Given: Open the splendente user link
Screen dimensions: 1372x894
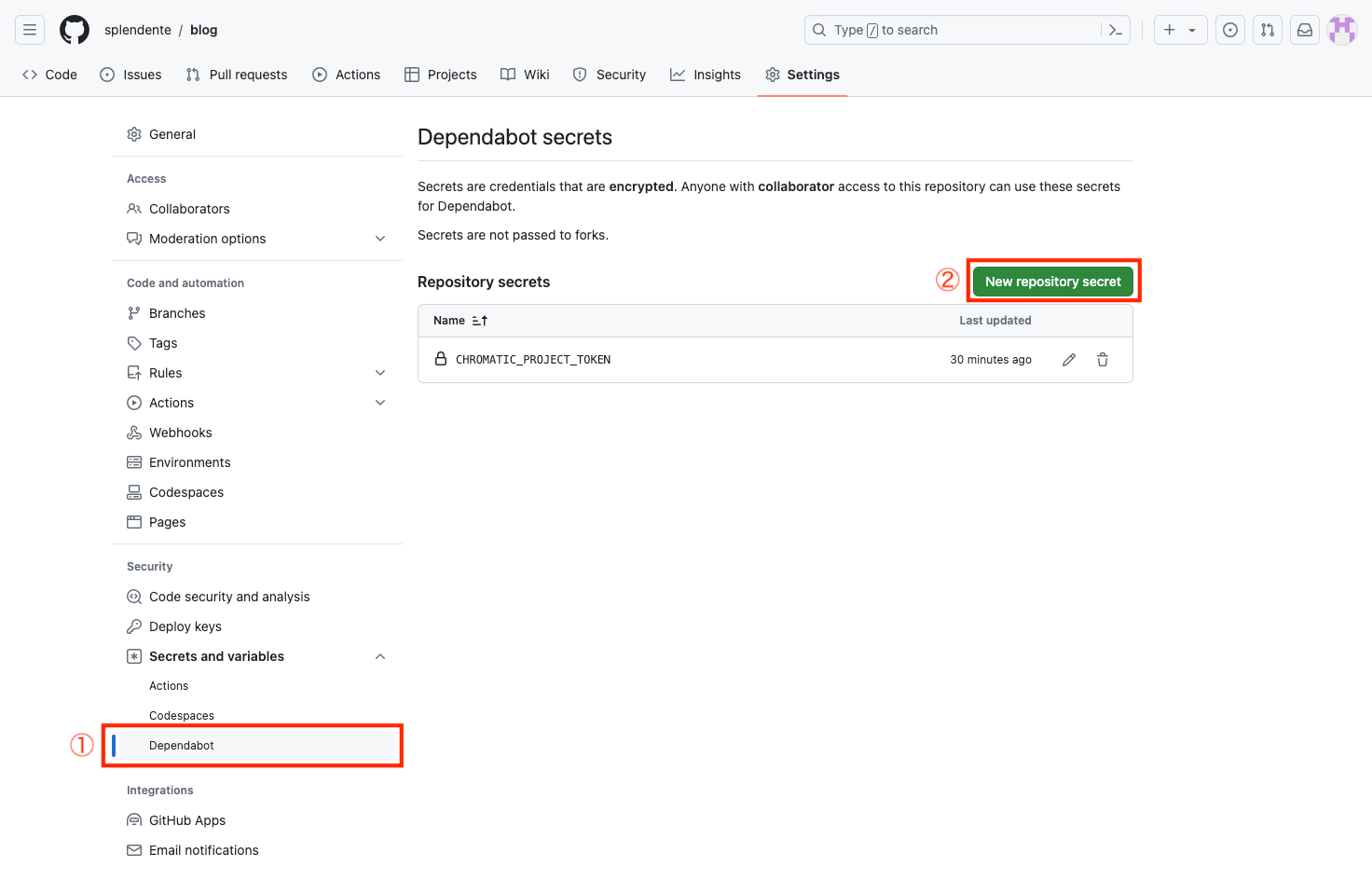Looking at the screenshot, I should (x=138, y=30).
